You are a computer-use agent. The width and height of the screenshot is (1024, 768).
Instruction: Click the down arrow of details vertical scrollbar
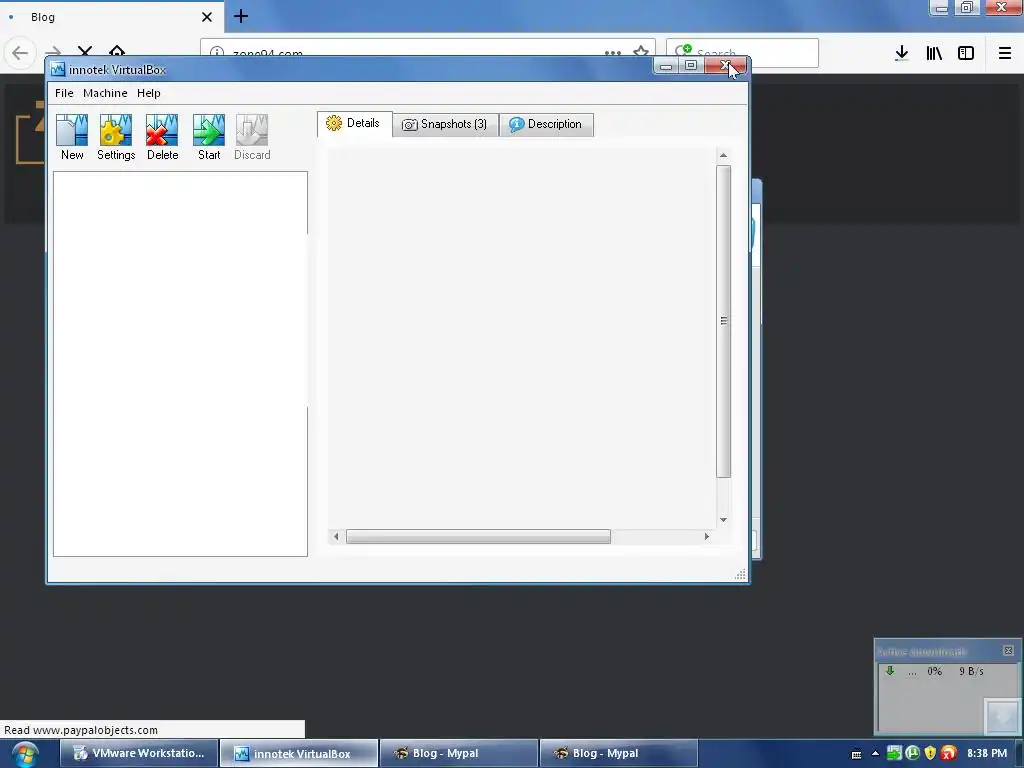723,520
